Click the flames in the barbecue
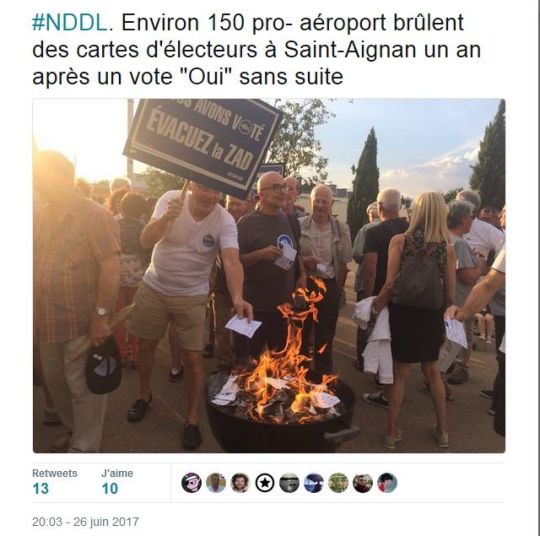Viewport: 540px width, 536px height. (x=289, y=358)
